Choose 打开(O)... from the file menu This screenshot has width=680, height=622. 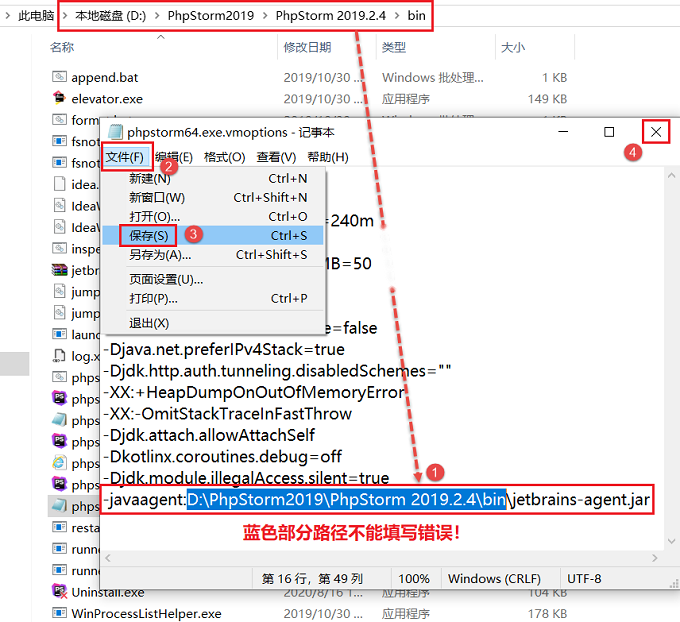[213, 216]
